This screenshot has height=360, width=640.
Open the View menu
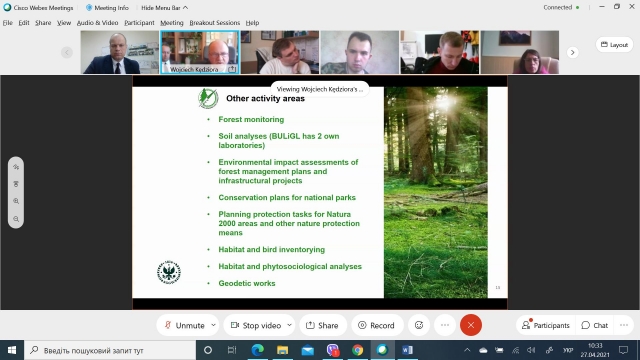pyautogui.click(x=64, y=23)
